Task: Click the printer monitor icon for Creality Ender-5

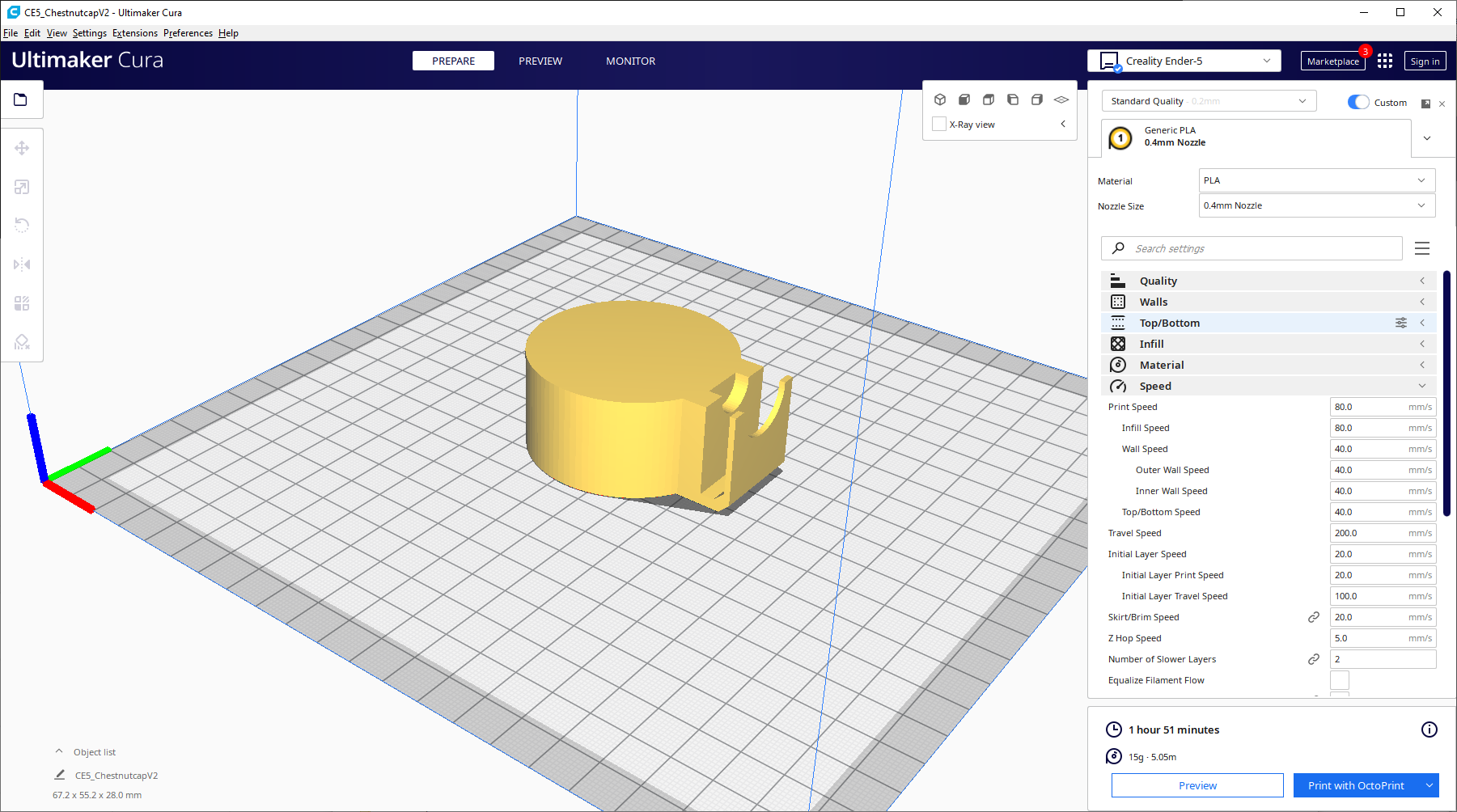Action: 1110,61
